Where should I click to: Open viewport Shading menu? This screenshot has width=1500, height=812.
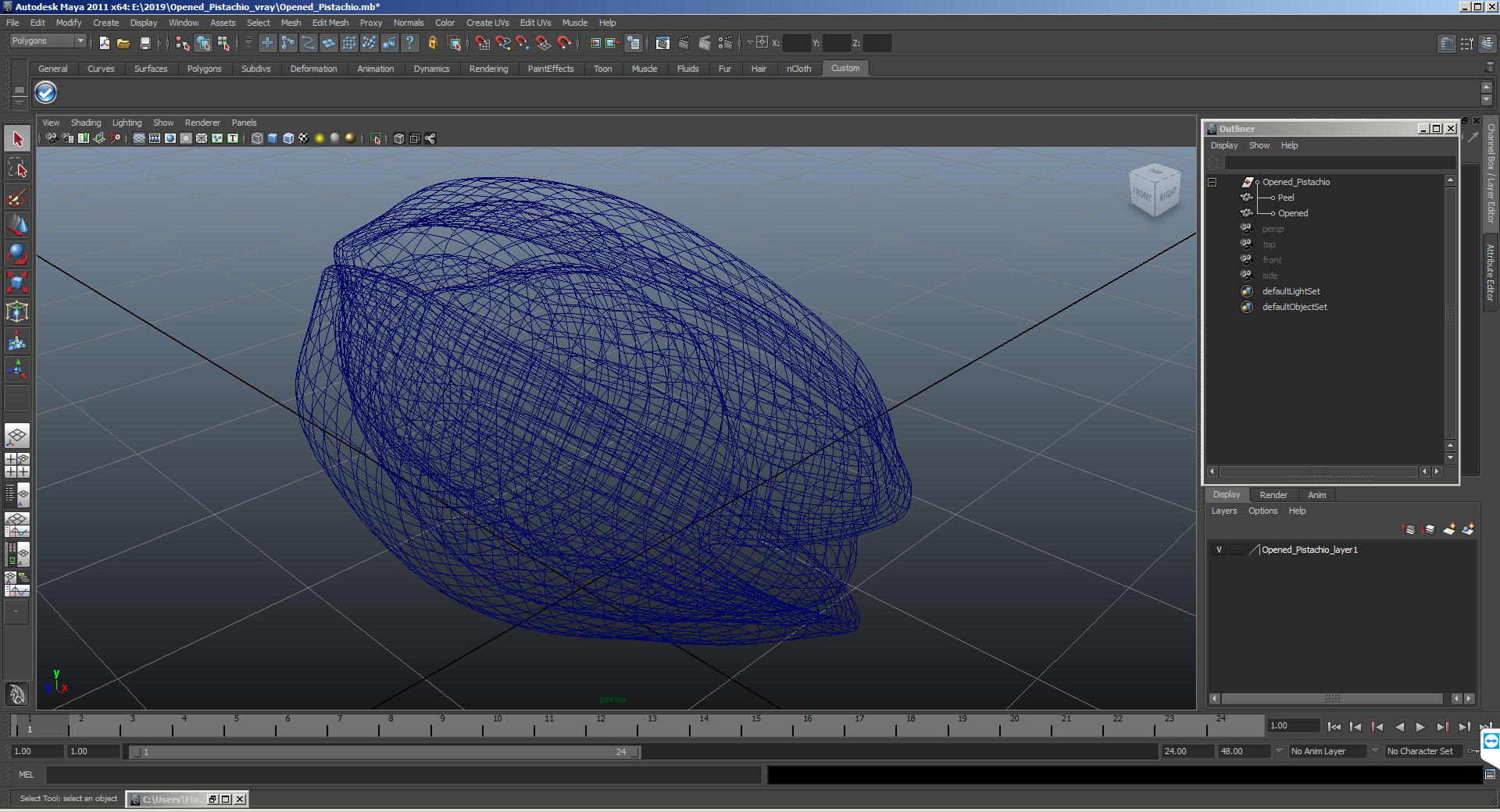coord(86,123)
